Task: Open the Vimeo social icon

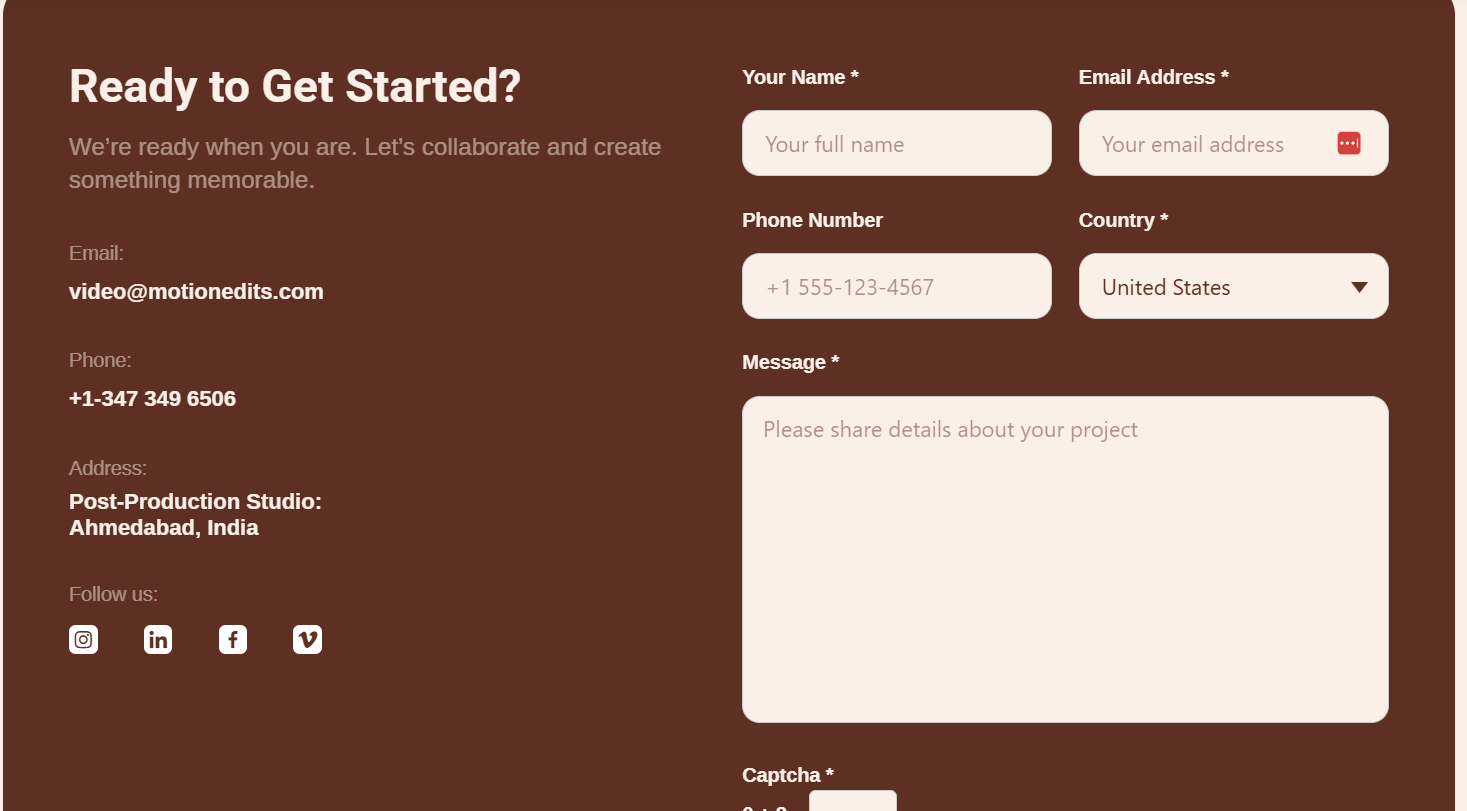Action: [x=308, y=640]
